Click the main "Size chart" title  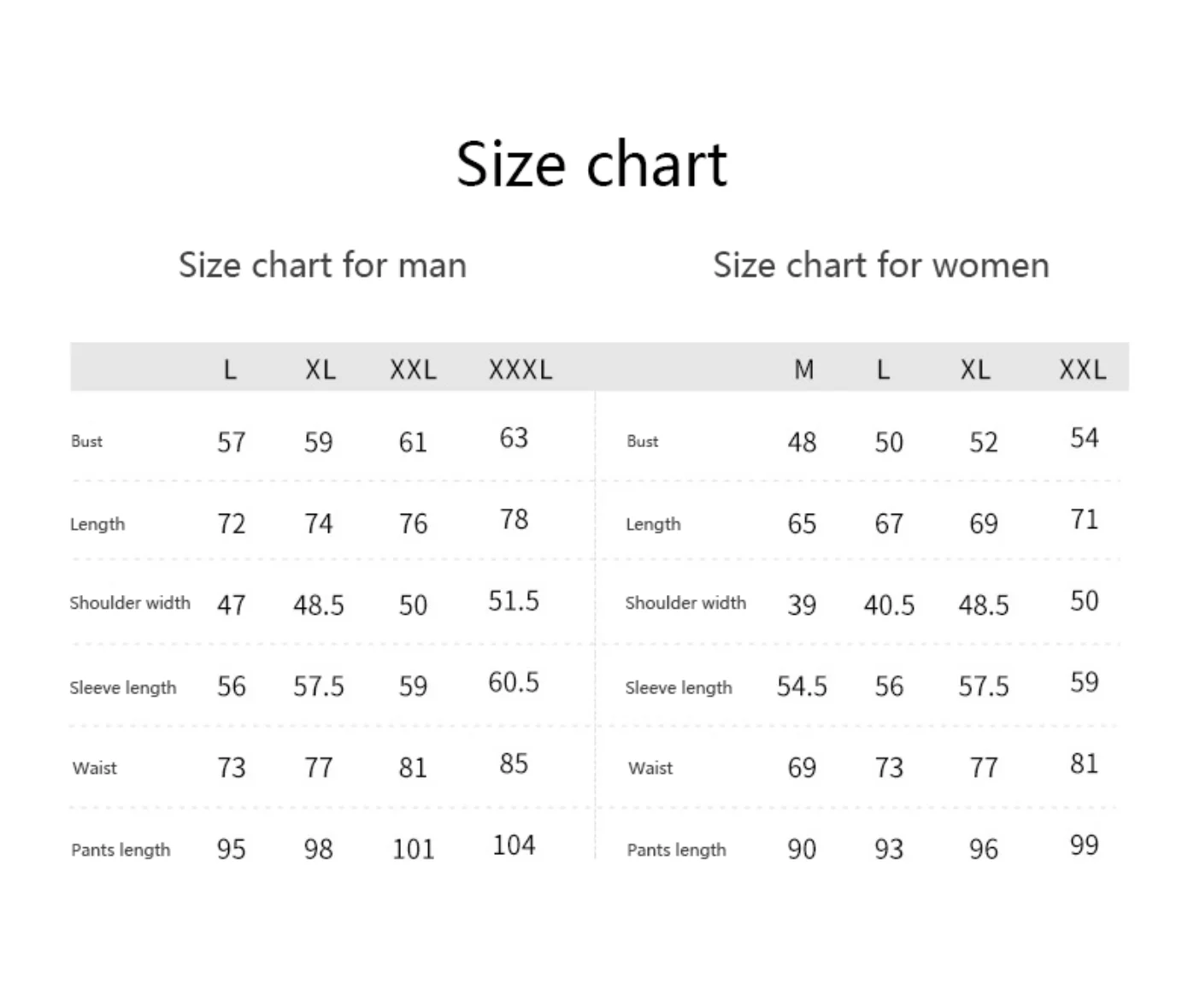point(591,164)
